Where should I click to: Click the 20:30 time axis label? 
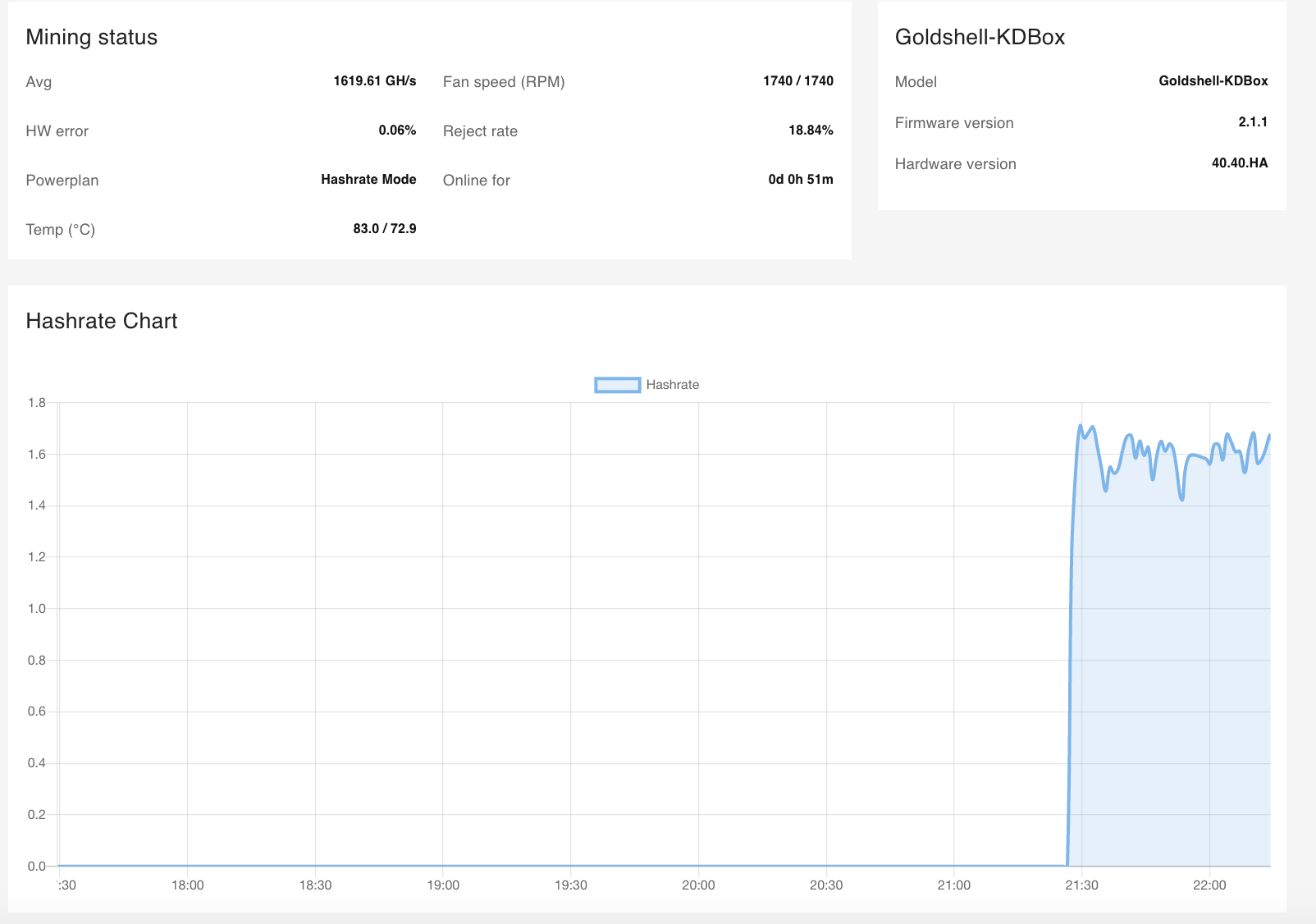pyautogui.click(x=826, y=885)
